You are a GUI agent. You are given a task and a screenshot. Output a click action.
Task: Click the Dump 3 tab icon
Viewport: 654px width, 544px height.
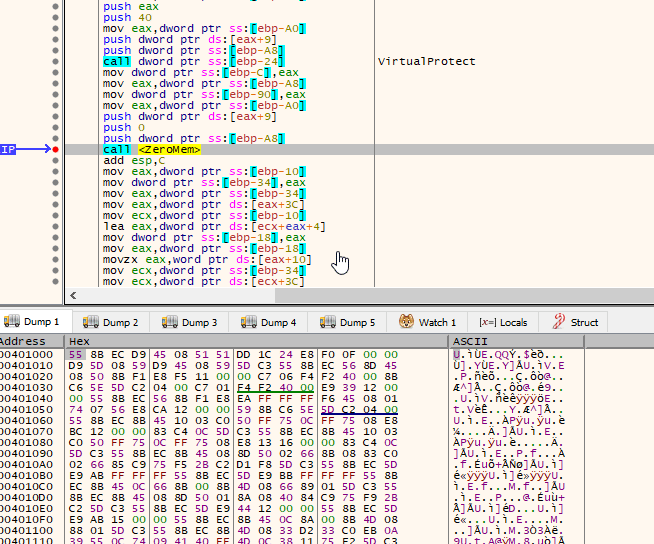tap(170, 322)
